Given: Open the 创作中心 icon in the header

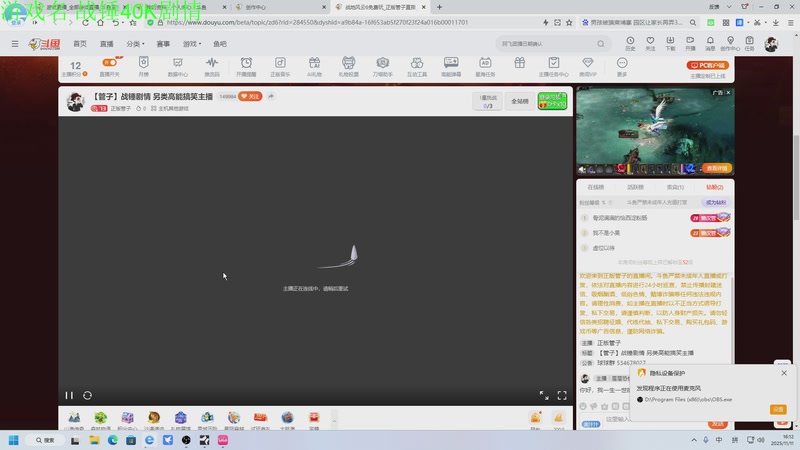Looking at the screenshot, I should point(730,43).
